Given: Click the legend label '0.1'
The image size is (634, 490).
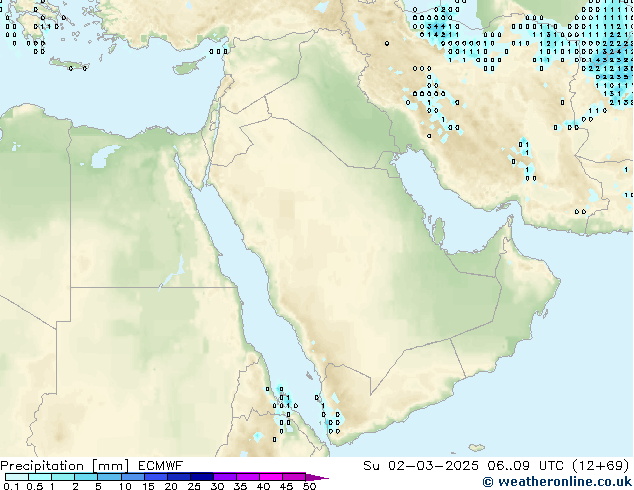Looking at the screenshot, I should point(11,486).
